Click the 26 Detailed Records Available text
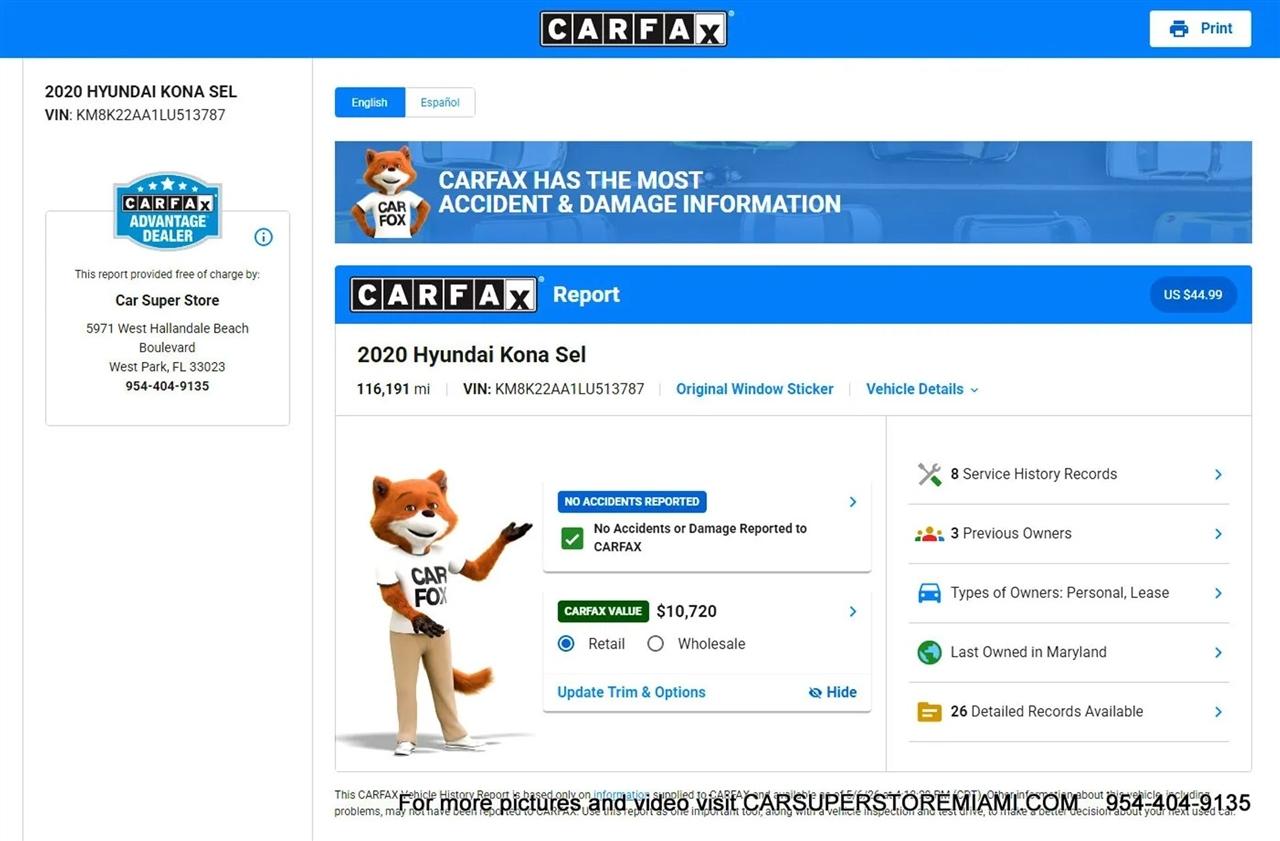Screen dimensions: 1280x841 click(x=1047, y=712)
